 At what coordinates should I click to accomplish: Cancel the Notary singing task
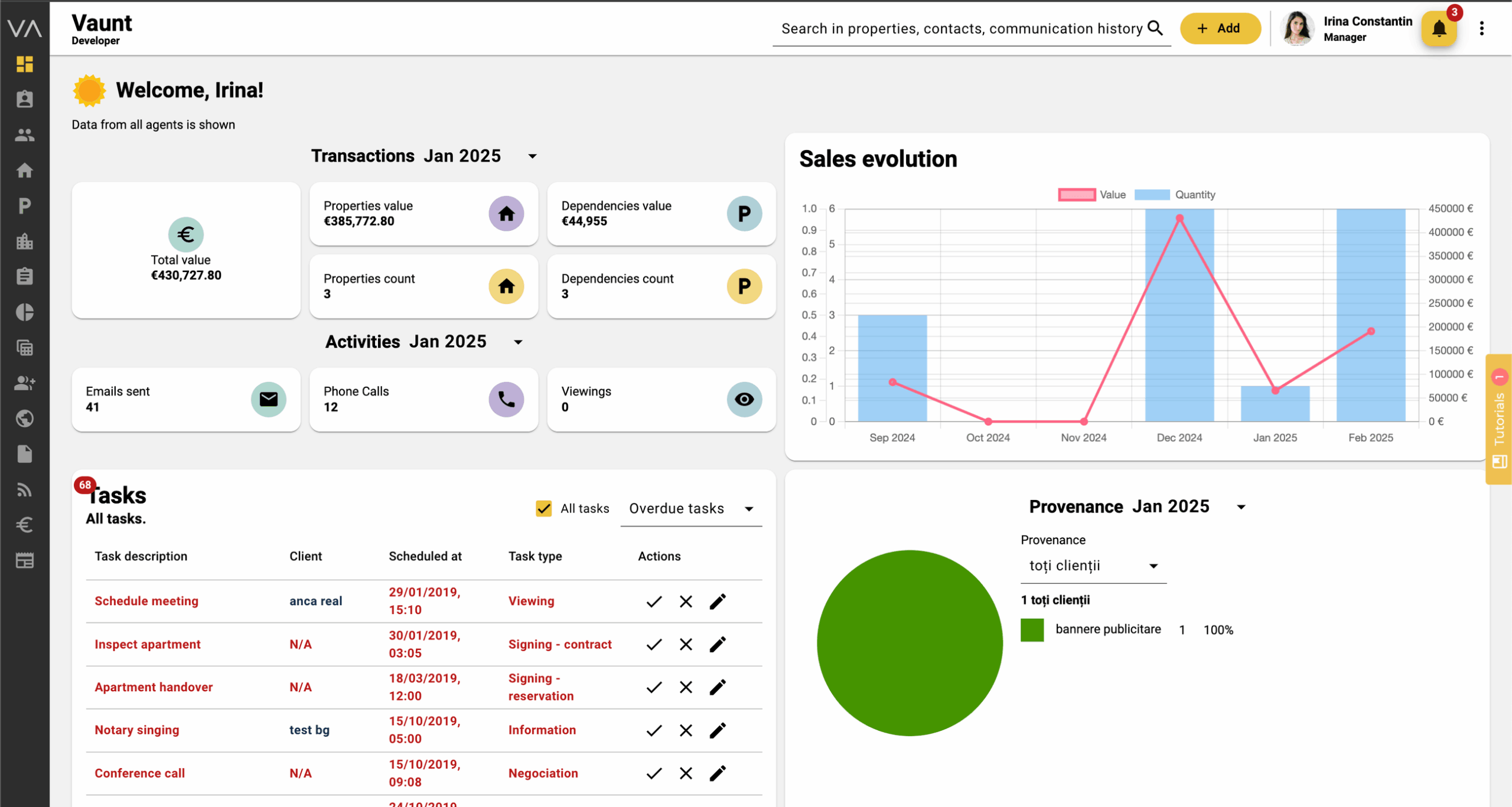point(686,731)
